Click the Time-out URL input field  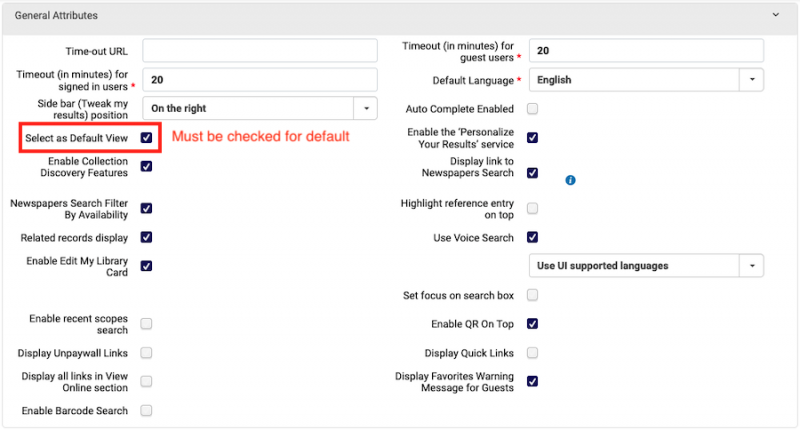point(260,50)
